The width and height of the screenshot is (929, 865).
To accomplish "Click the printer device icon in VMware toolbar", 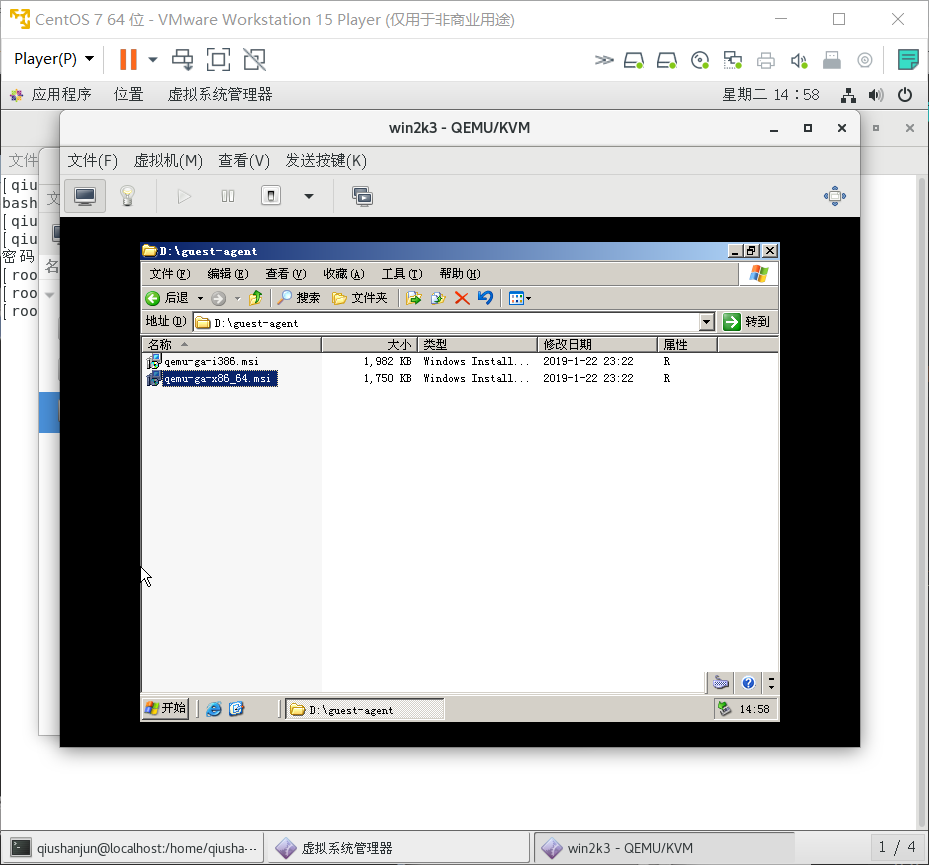I will 766,60.
